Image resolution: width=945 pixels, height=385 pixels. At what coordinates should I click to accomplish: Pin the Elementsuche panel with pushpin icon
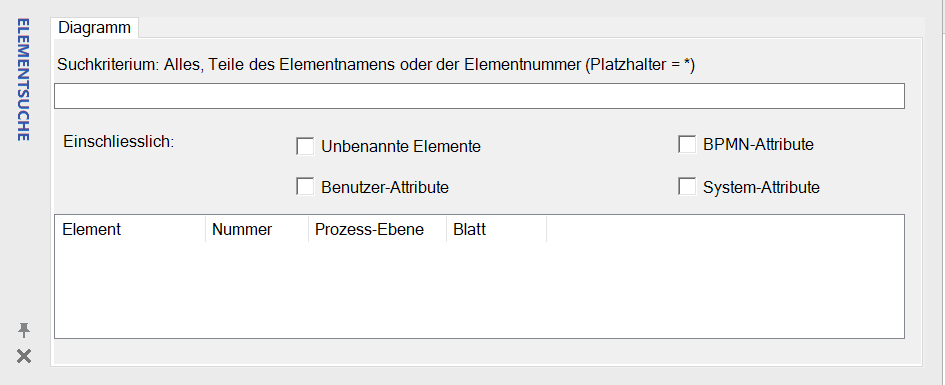24,330
